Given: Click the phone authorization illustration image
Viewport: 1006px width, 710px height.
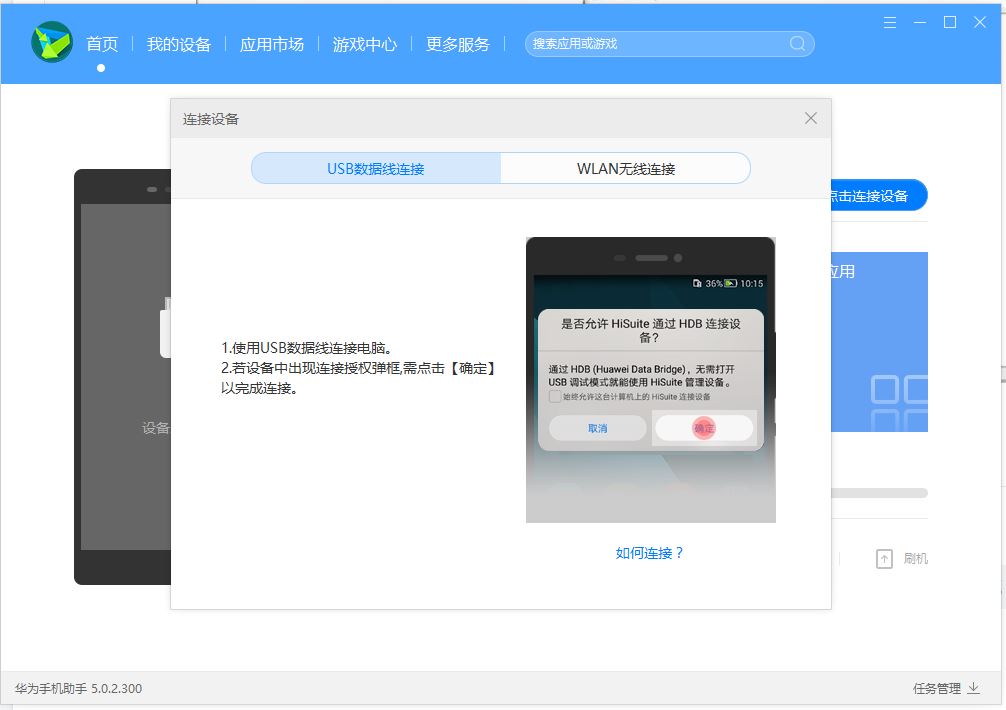Looking at the screenshot, I should click(x=651, y=380).
